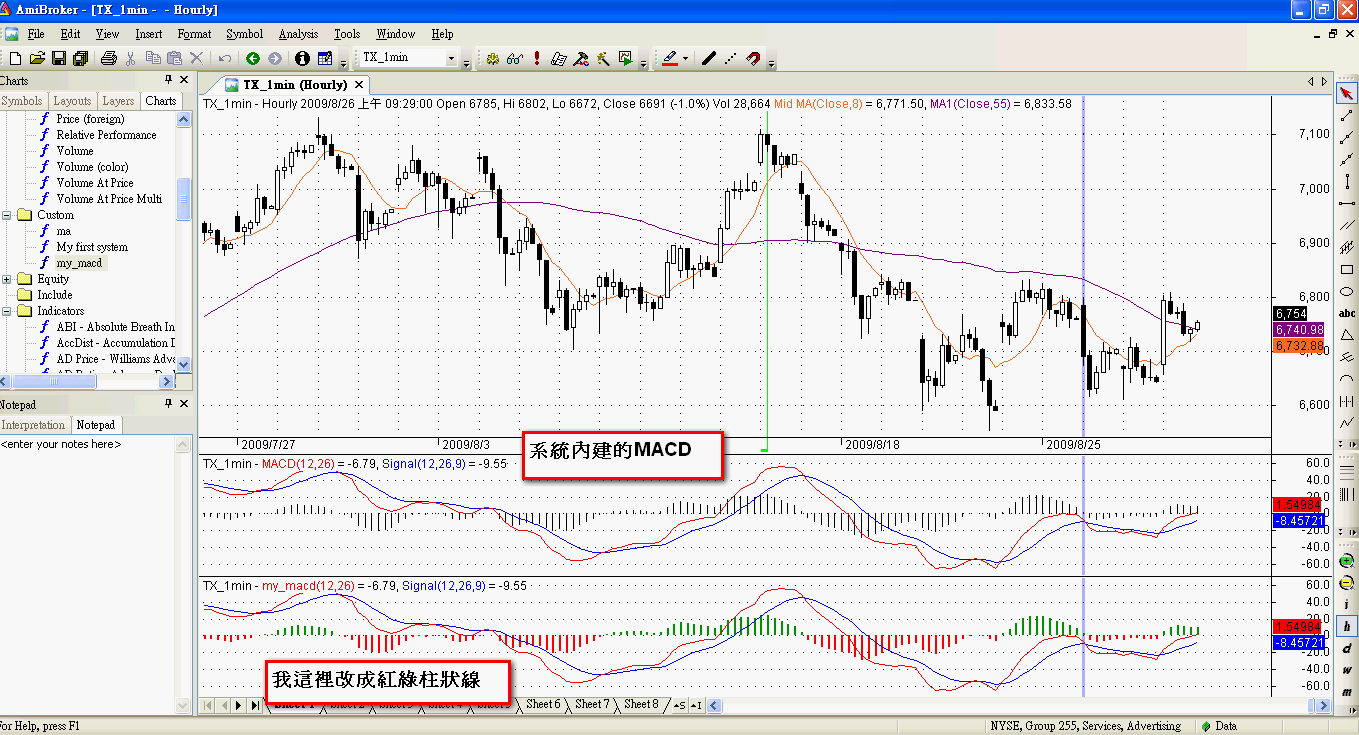
Task: Click the Save All toolbar icon
Action: (x=81, y=58)
